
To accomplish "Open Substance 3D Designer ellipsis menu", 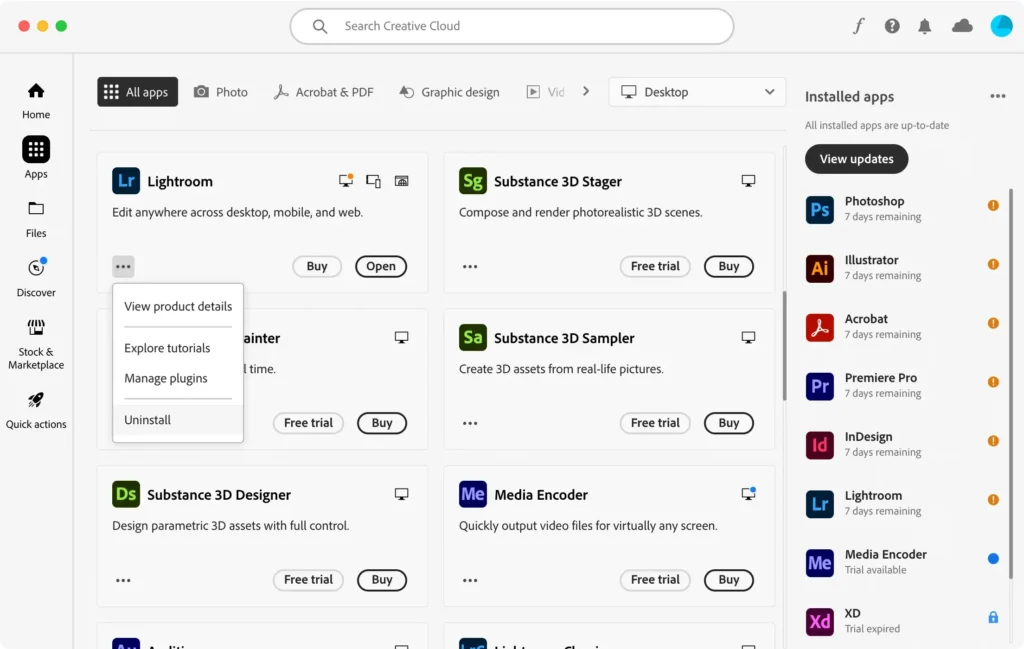I will click(x=123, y=580).
